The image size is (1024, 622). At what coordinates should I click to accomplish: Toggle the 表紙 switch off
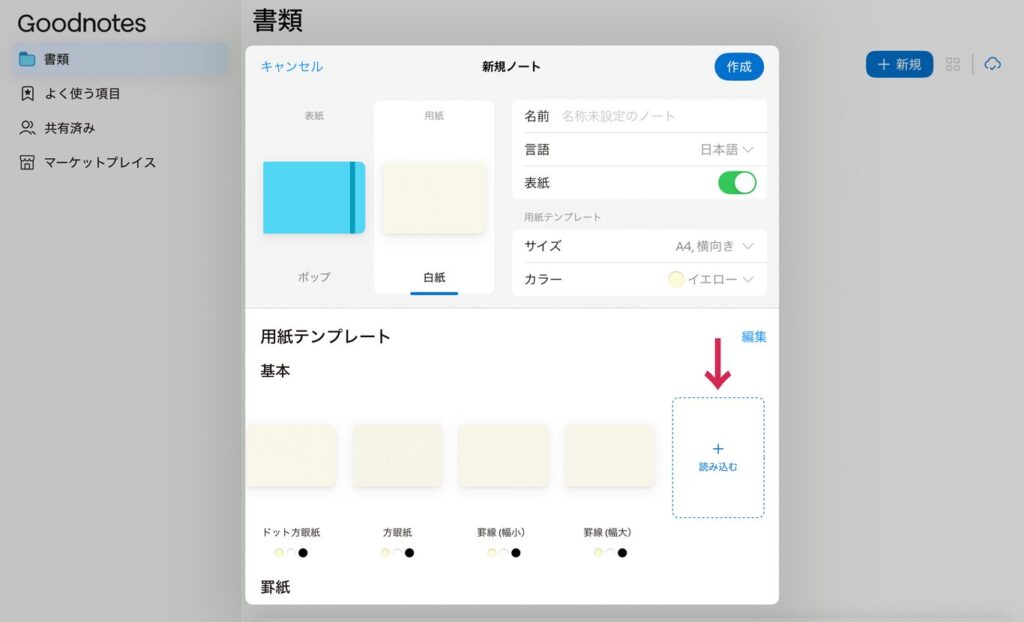click(x=737, y=183)
